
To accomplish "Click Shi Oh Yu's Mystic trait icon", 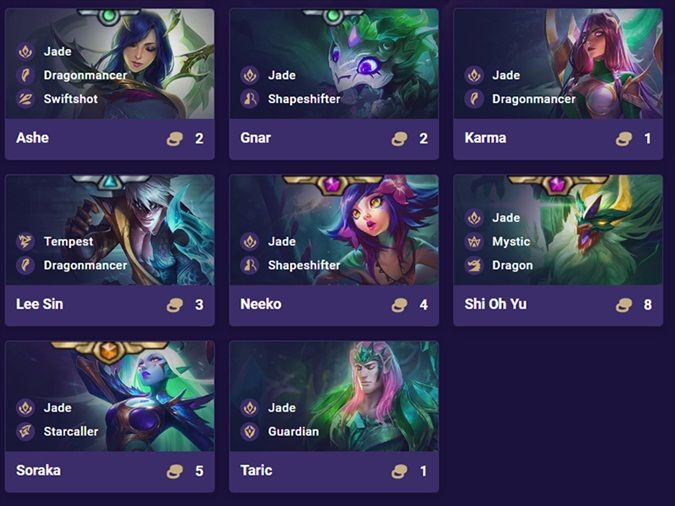I will [x=474, y=241].
